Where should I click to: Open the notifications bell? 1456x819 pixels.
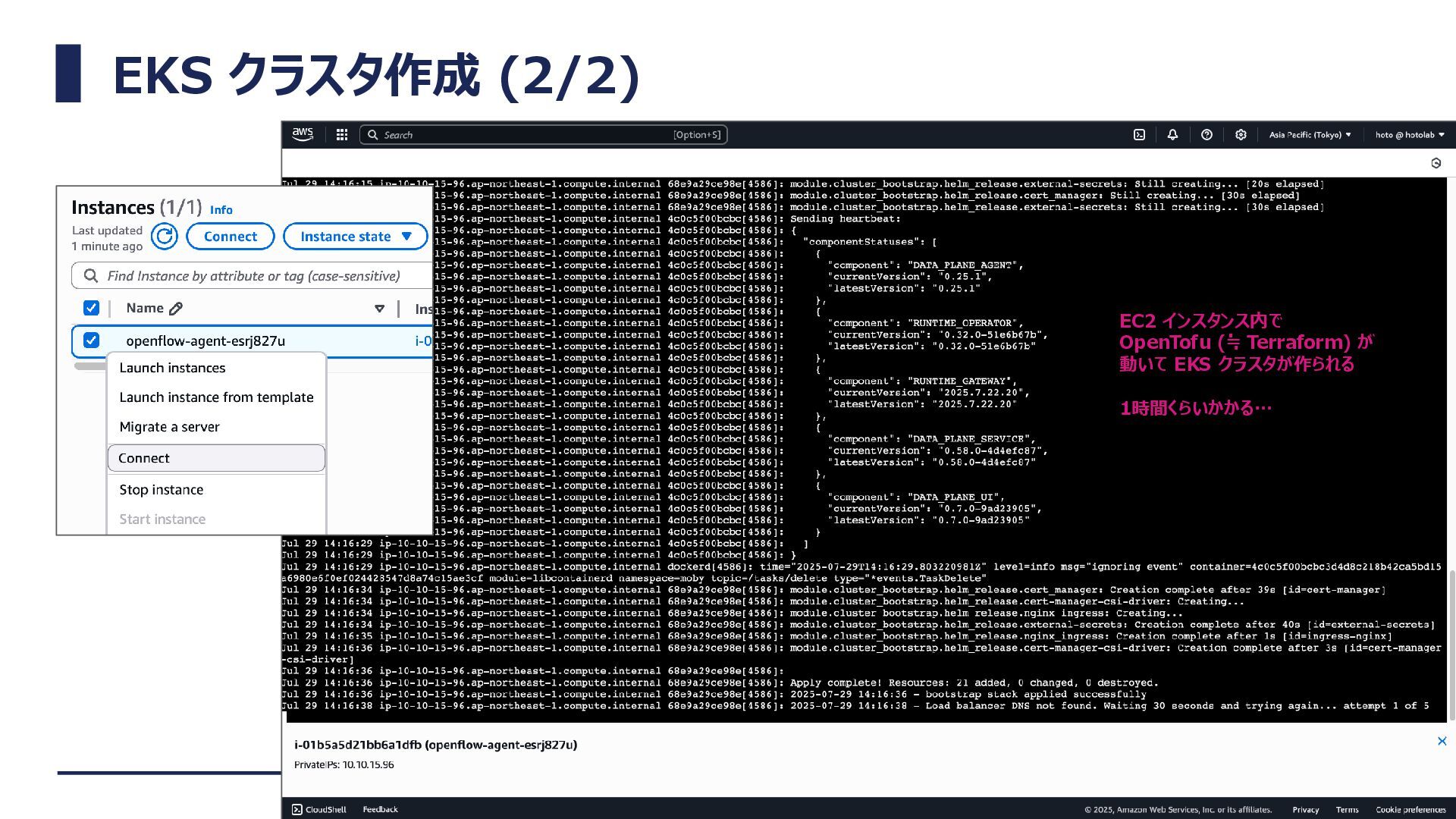click(1172, 134)
